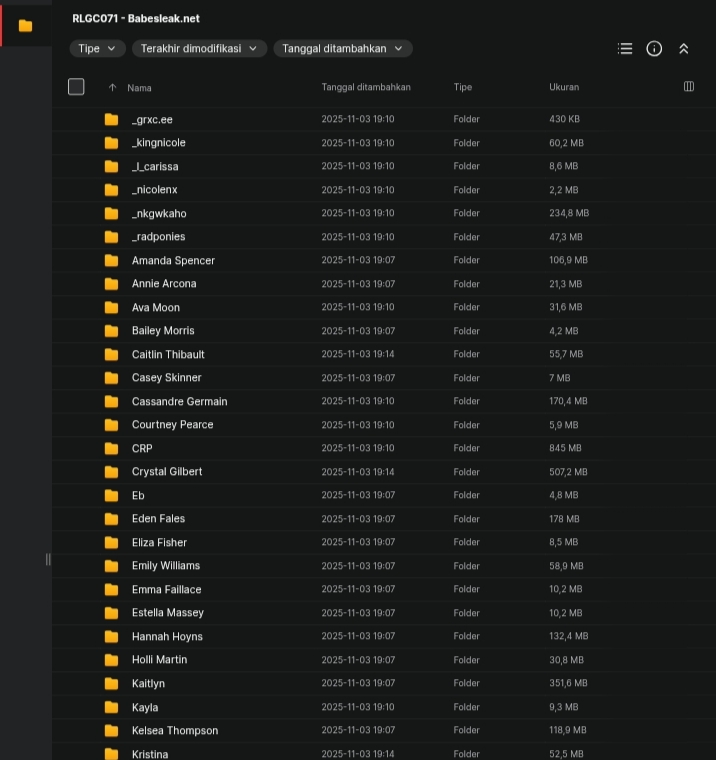This screenshot has height=760, width=716.
Task: Click the size value 9,3 MB
Action: point(564,707)
